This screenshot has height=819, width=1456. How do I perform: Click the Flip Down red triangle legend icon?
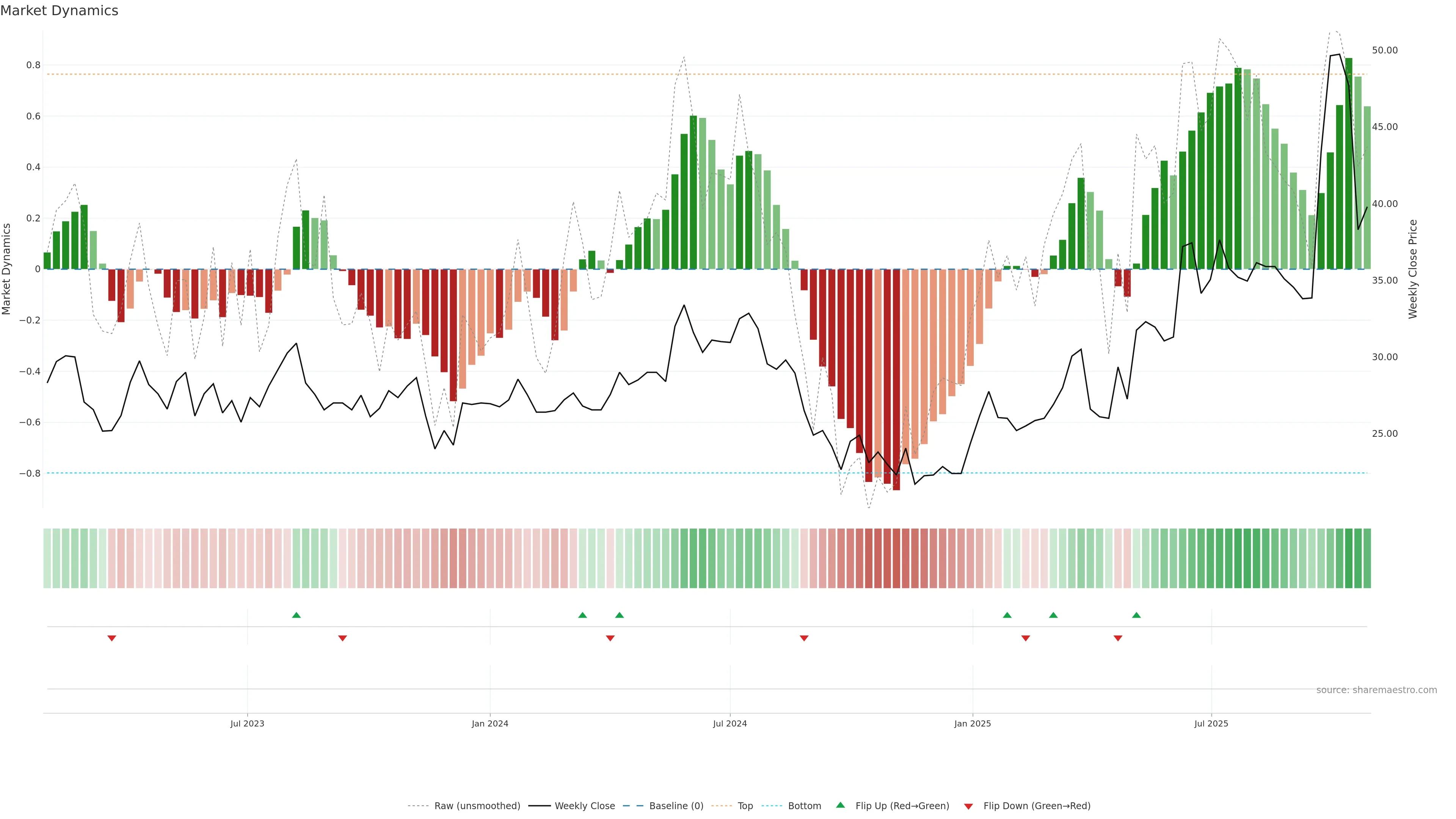[968, 806]
